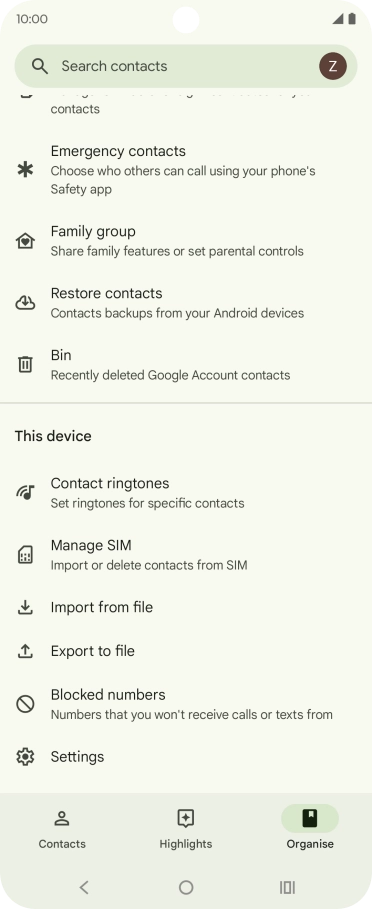Tap the Settings gear icon
The width and height of the screenshot is (372, 909).
(x=25, y=757)
